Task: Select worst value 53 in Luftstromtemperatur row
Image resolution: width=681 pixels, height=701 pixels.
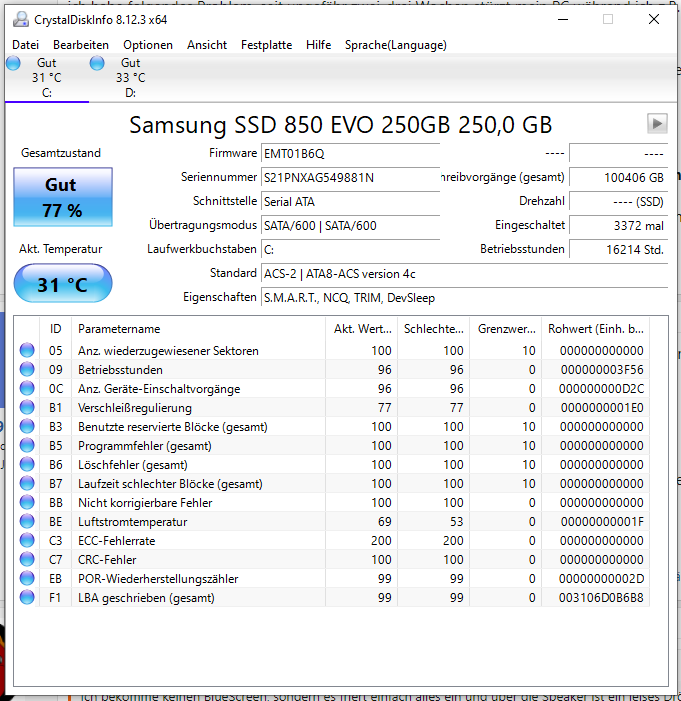Action: 457,522
